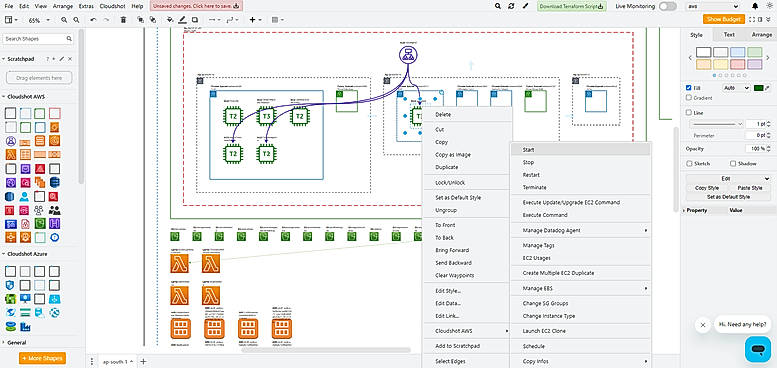Viewport: 777px width, 368px height.
Task: Open the Arrange menu
Action: pyautogui.click(x=62, y=6)
